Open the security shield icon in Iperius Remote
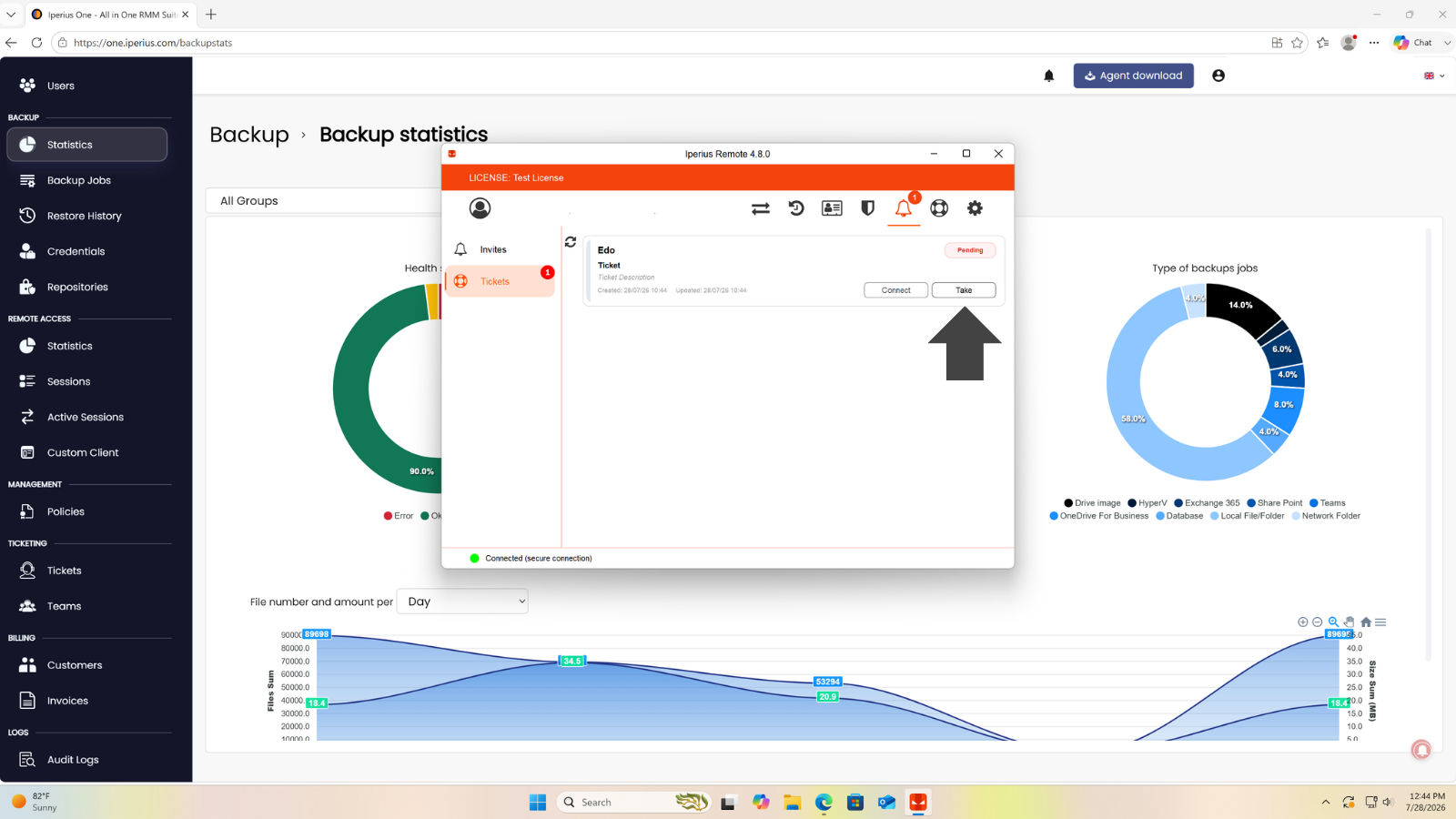This screenshot has width=1456, height=819. (x=868, y=208)
